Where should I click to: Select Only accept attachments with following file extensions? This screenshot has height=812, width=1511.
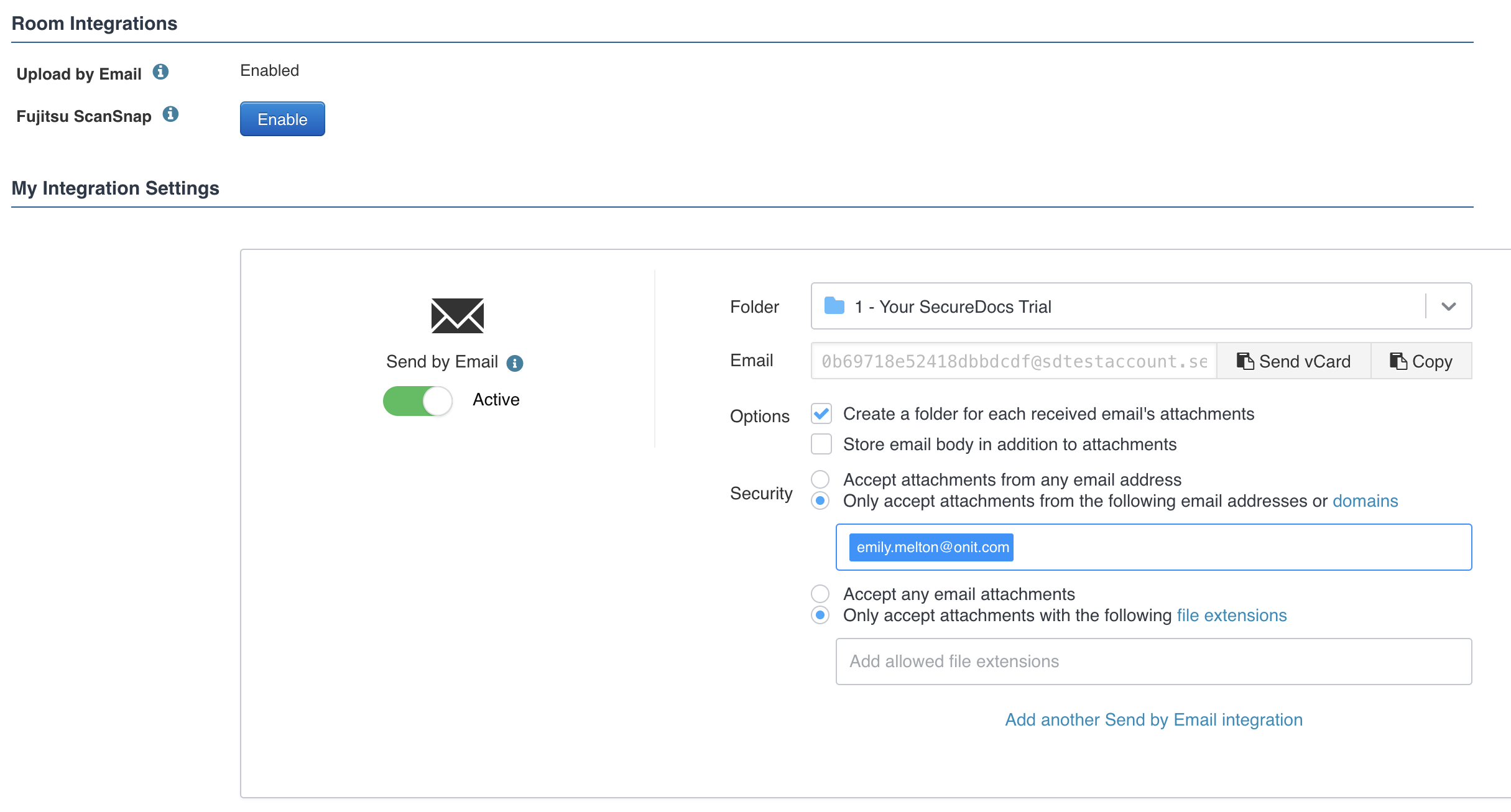(x=820, y=615)
